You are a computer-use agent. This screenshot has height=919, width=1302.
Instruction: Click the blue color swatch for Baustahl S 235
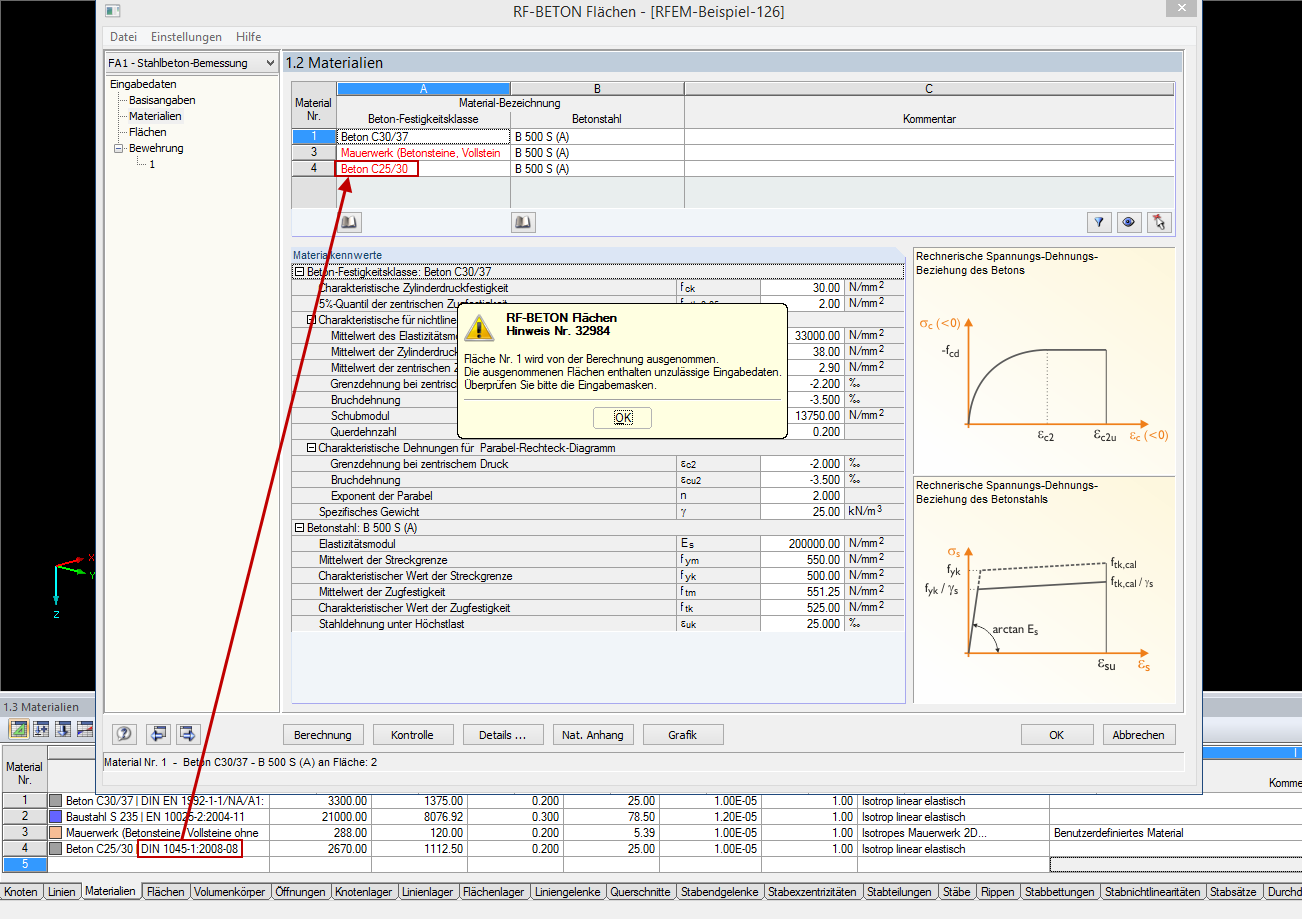coord(56,817)
